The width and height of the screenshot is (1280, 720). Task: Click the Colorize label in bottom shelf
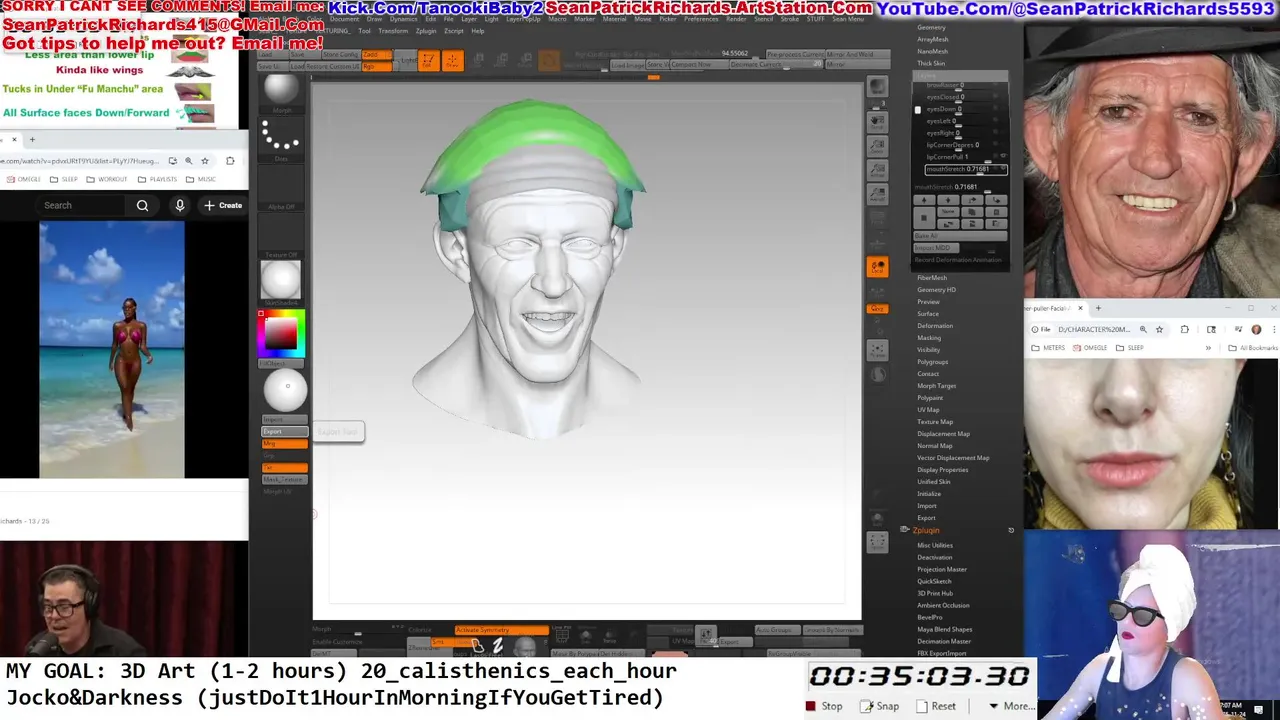(x=420, y=630)
